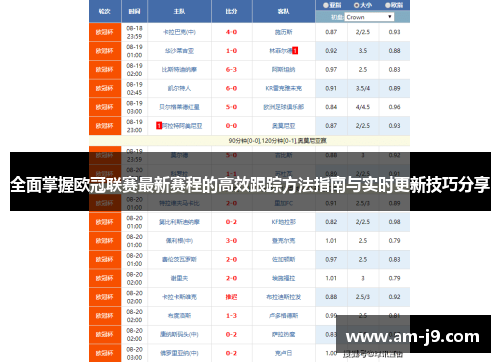Click red card badge beside the 0-0 home team

click(x=159, y=126)
